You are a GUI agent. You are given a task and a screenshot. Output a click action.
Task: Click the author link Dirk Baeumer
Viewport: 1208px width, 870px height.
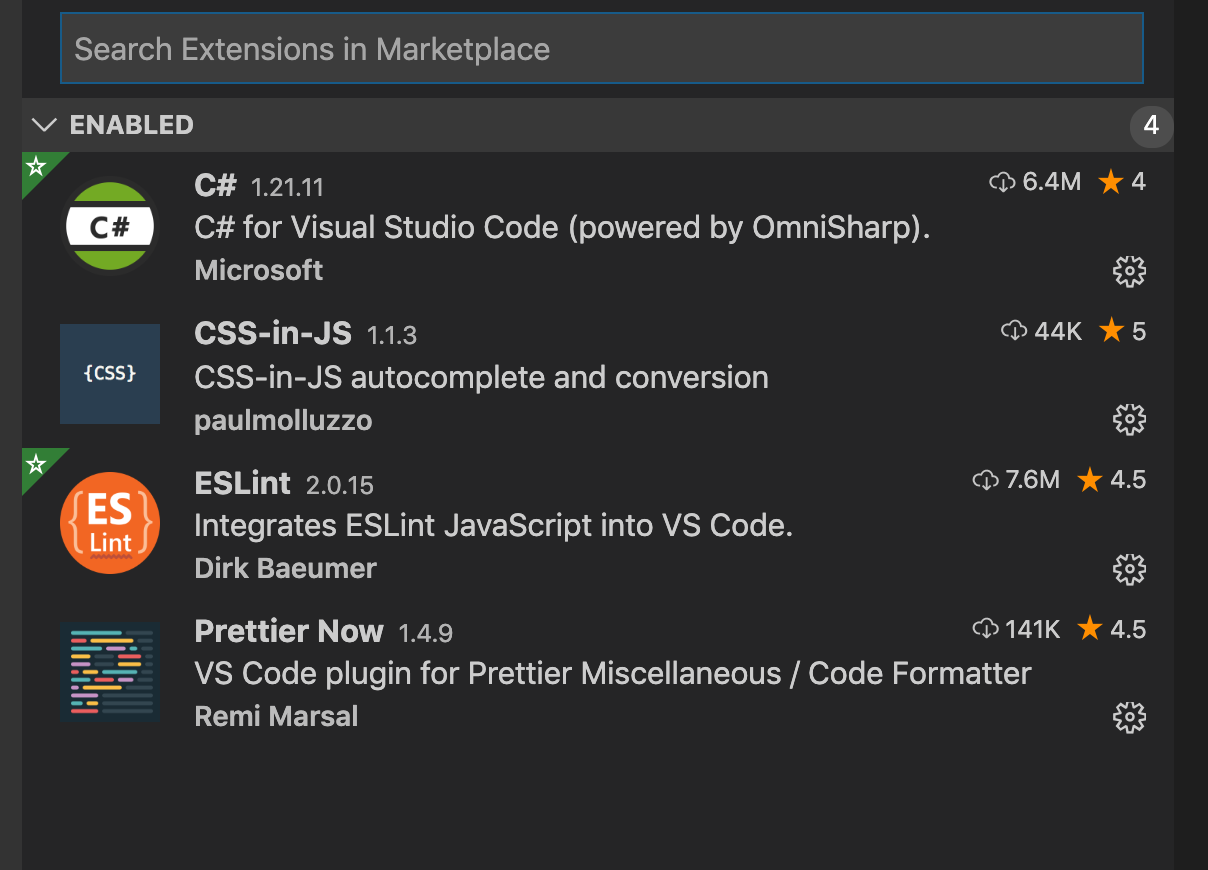click(284, 568)
